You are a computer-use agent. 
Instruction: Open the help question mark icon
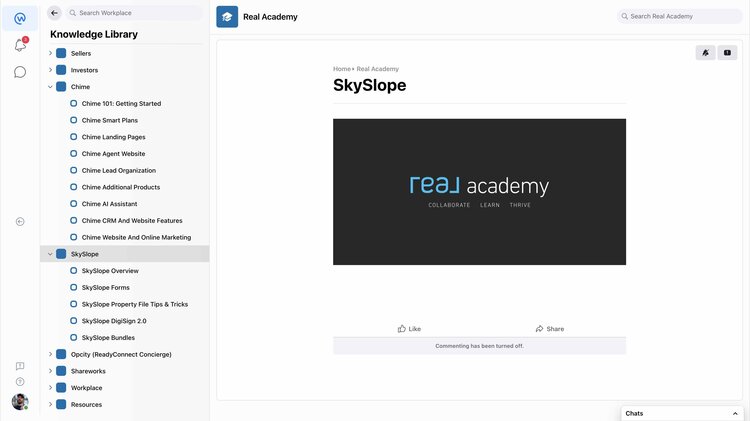[x=20, y=382]
